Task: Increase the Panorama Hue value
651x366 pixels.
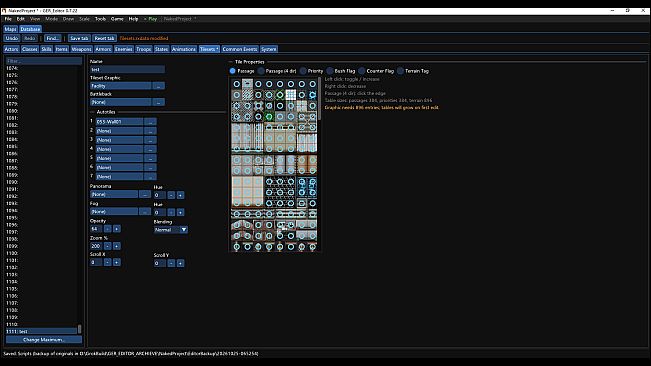Action: point(180,195)
